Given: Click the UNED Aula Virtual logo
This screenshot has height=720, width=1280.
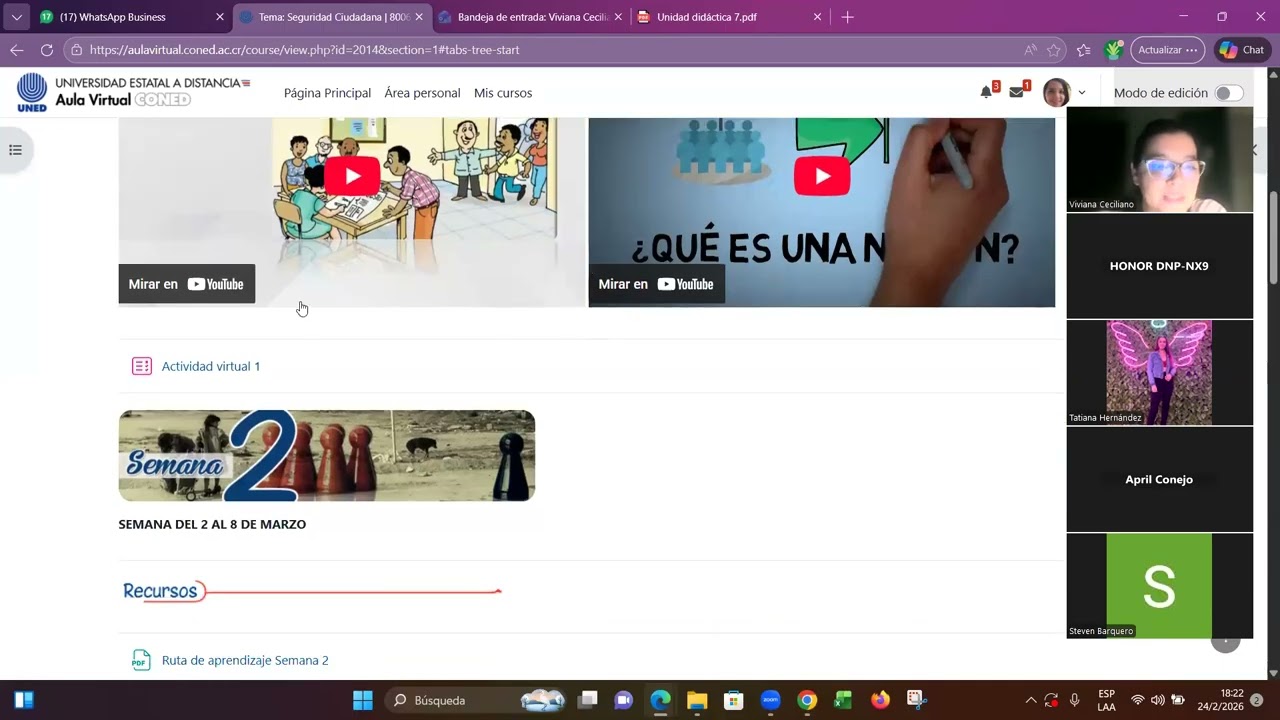Looking at the screenshot, I should click(x=133, y=92).
